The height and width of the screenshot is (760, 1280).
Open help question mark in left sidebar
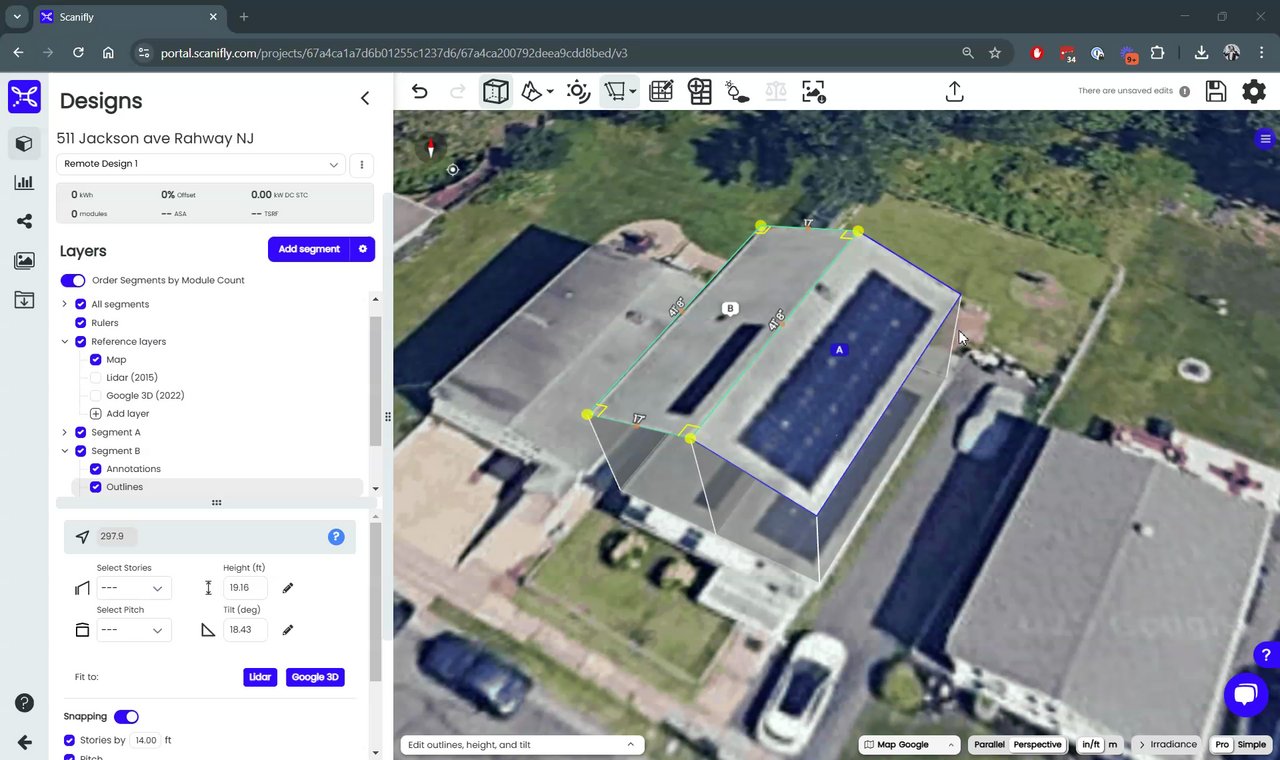24,703
